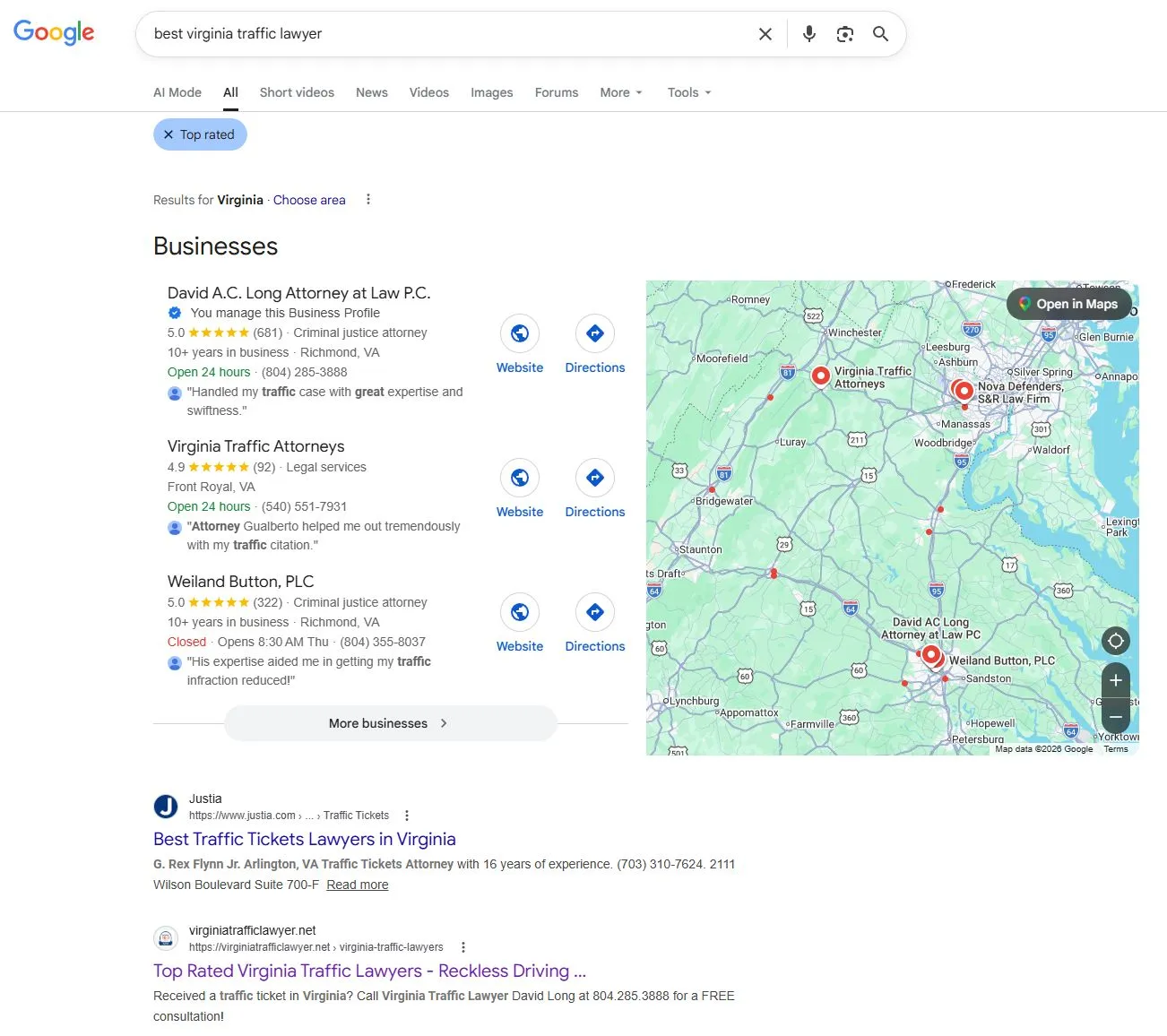Open Website icon for Virginia Traffic Attorneys

pyautogui.click(x=520, y=478)
